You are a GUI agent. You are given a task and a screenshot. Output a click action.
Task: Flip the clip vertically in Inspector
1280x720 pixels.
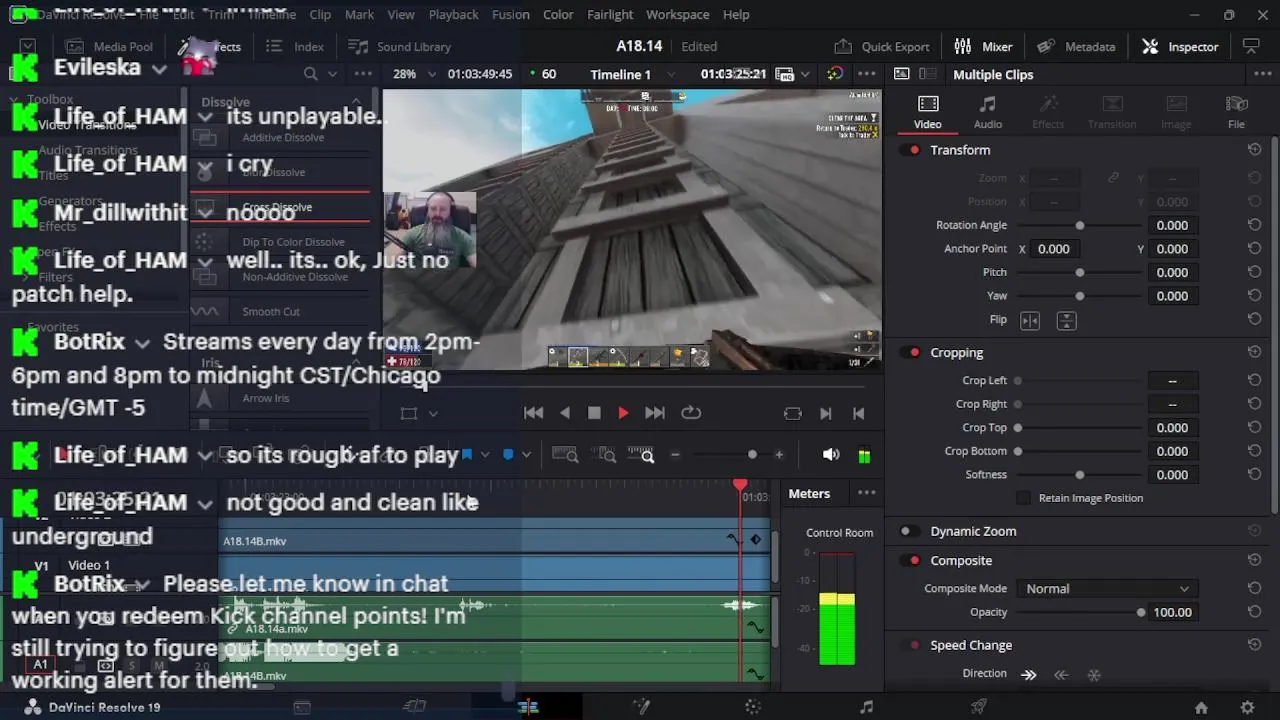[1066, 320]
